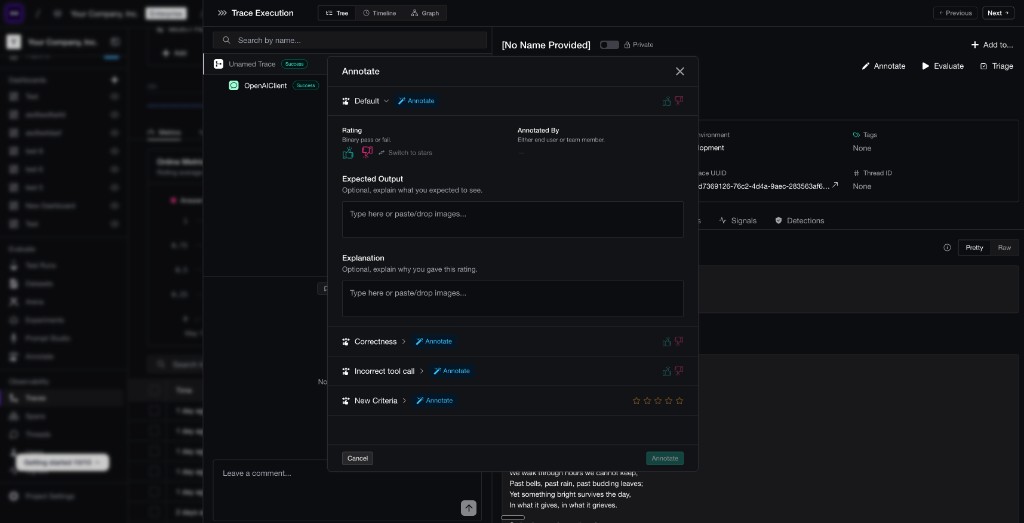The width and height of the screenshot is (1024, 523).
Task: Toggle the Private switch
Action: click(x=609, y=44)
